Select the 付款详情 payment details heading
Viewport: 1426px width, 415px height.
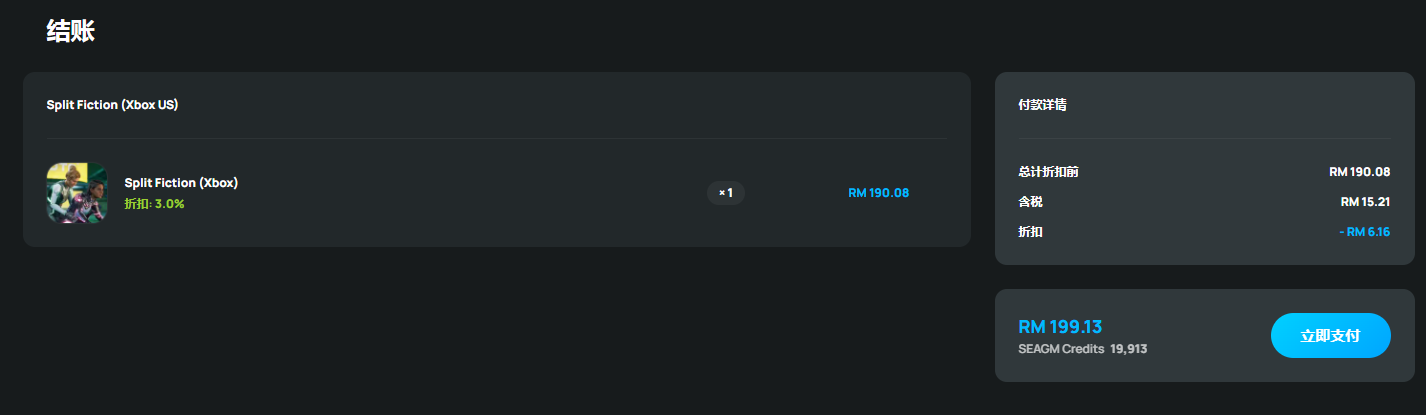pyautogui.click(x=1042, y=104)
